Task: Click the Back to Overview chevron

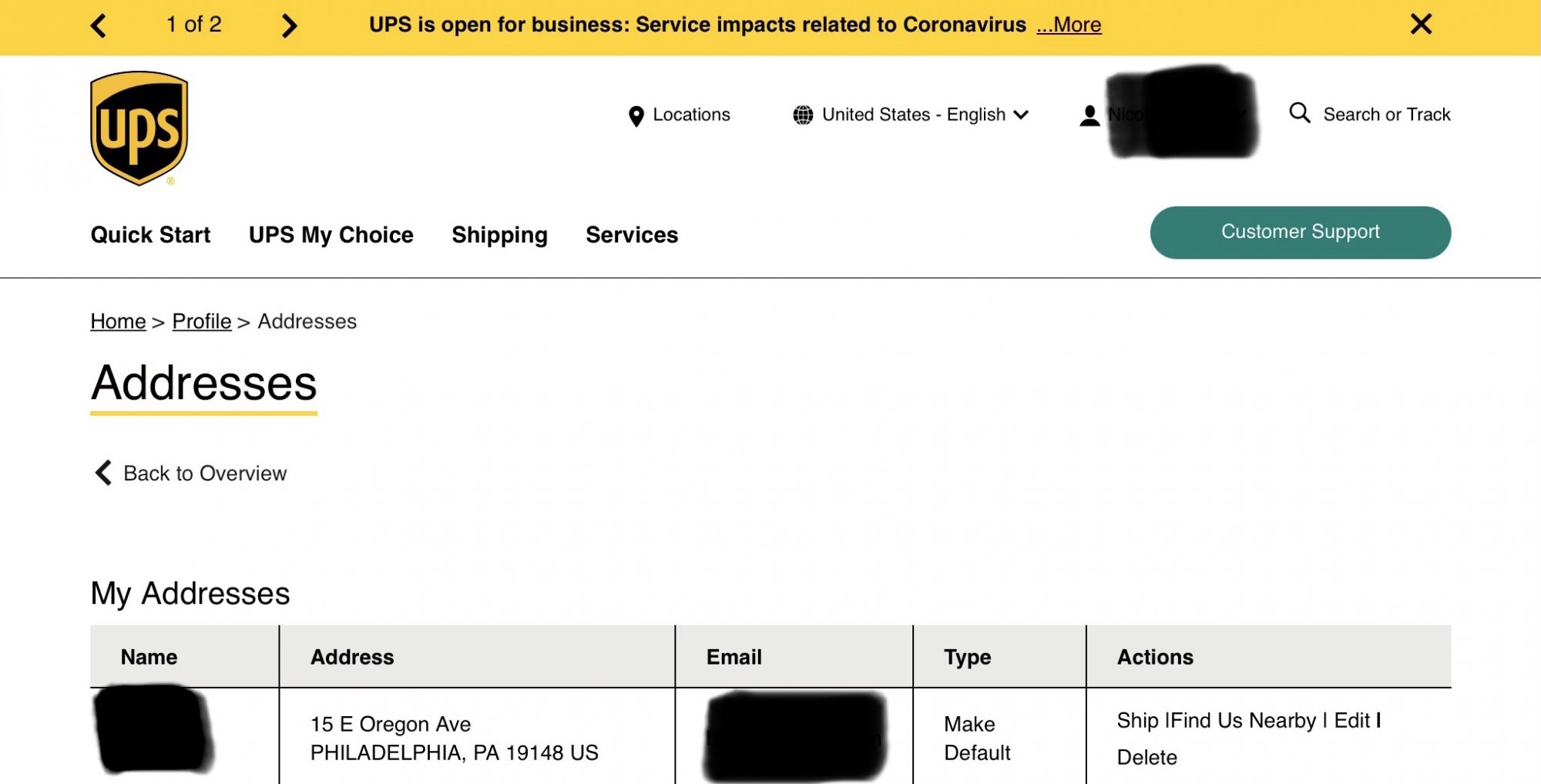Action: coord(103,473)
